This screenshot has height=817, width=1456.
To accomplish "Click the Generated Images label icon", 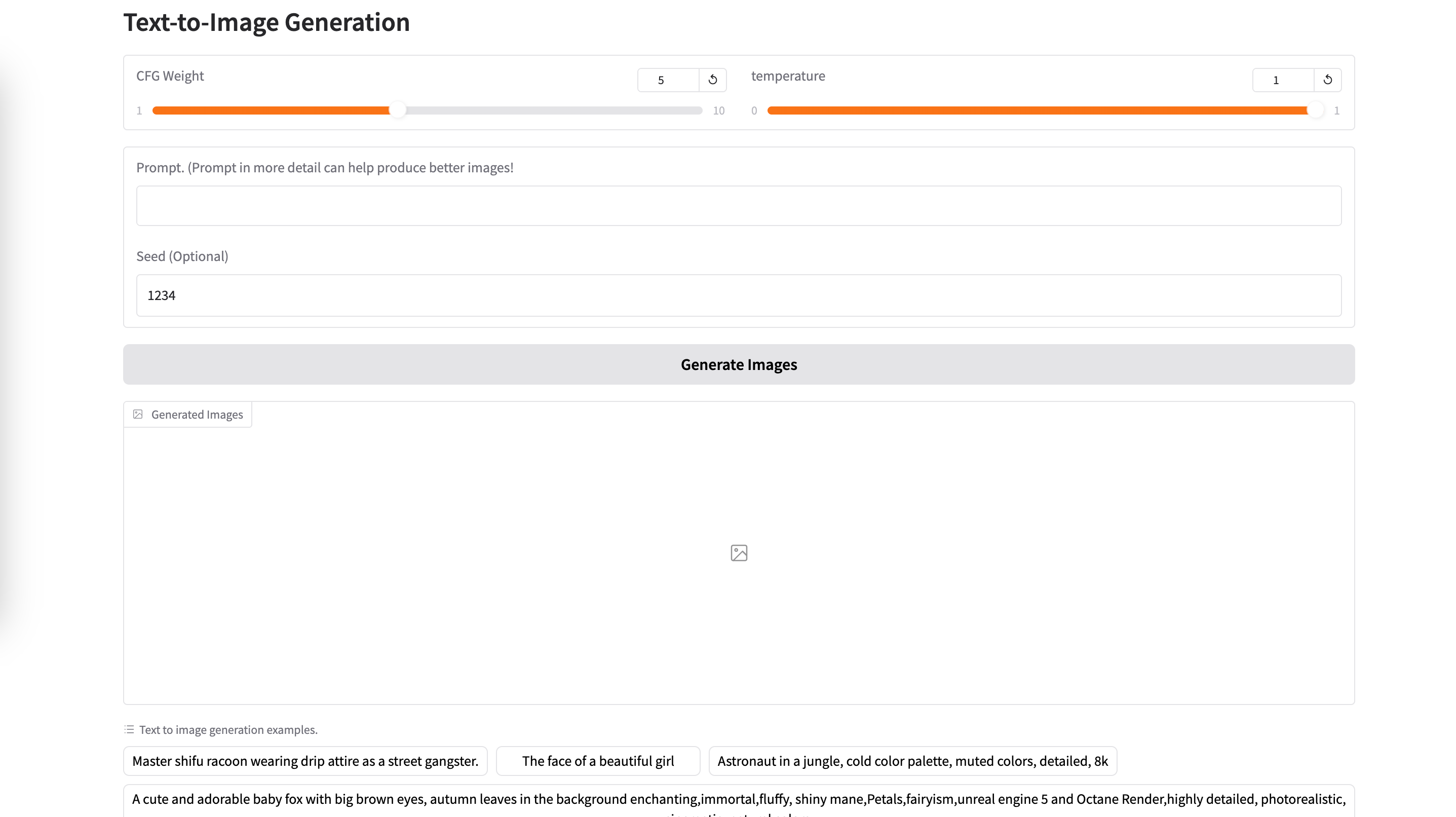I will coord(138,415).
